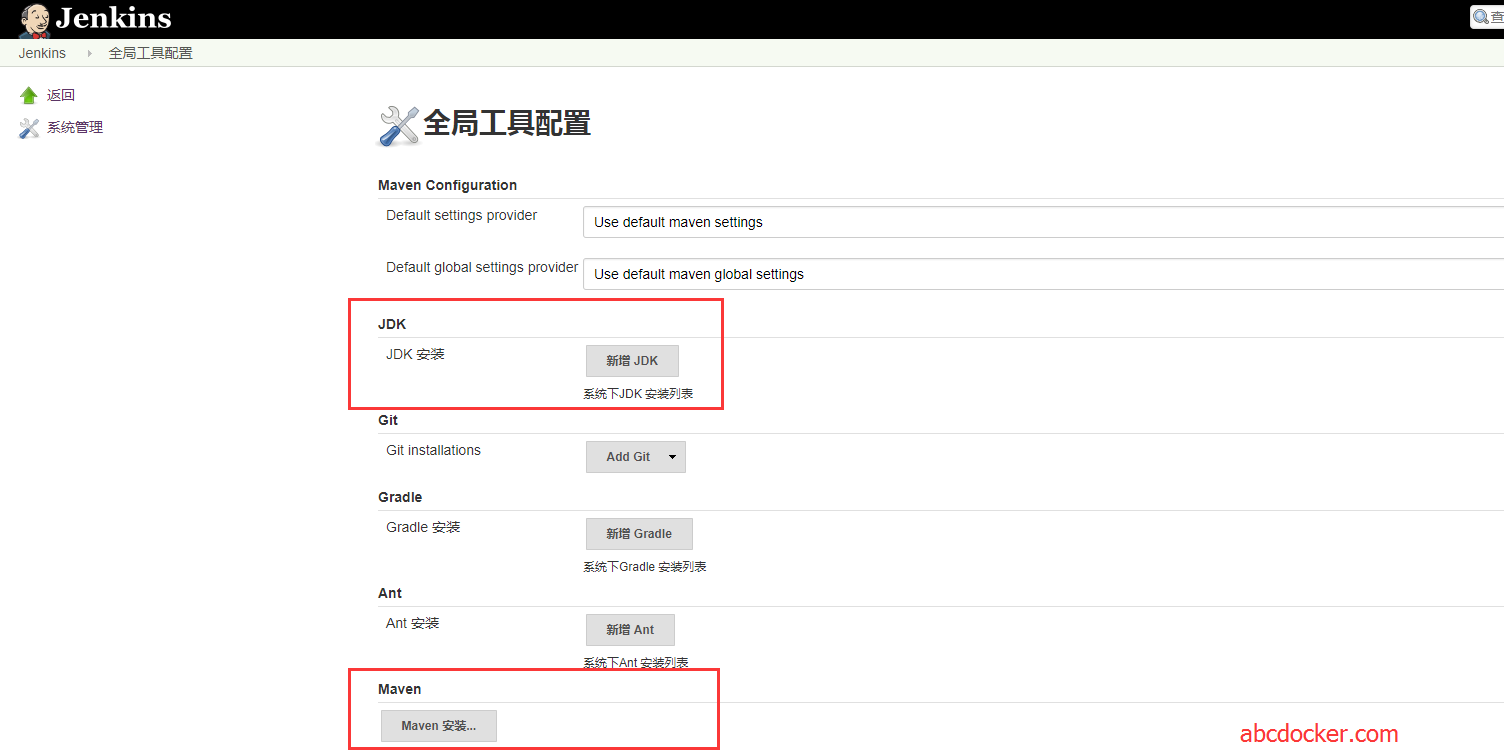This screenshot has width=1504, height=752.
Task: Click the Jenkins head logo
Action: pos(33,18)
